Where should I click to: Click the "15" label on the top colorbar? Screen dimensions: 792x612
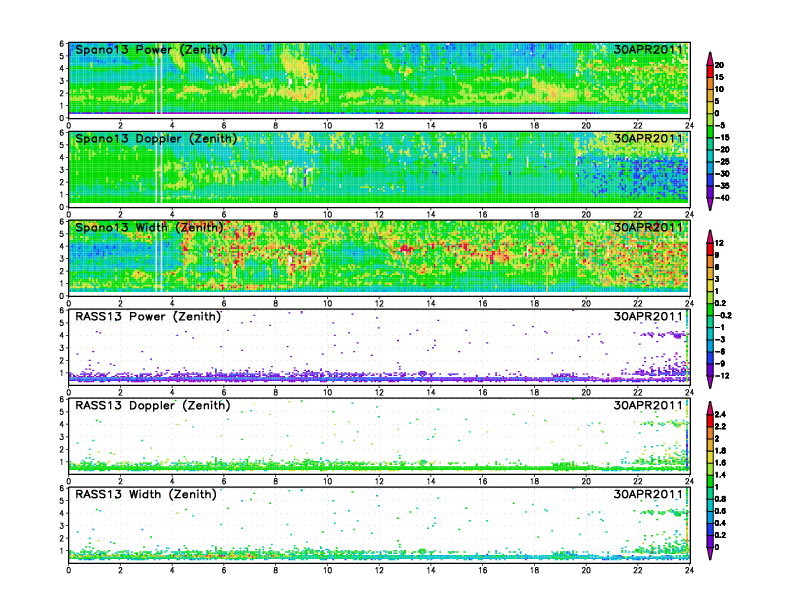(x=719, y=77)
